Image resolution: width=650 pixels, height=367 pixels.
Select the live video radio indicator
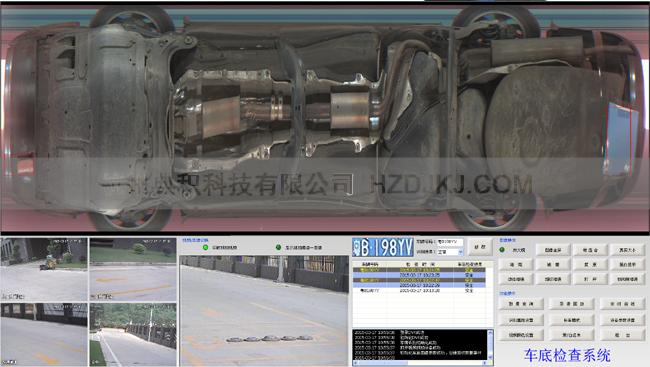205,248
